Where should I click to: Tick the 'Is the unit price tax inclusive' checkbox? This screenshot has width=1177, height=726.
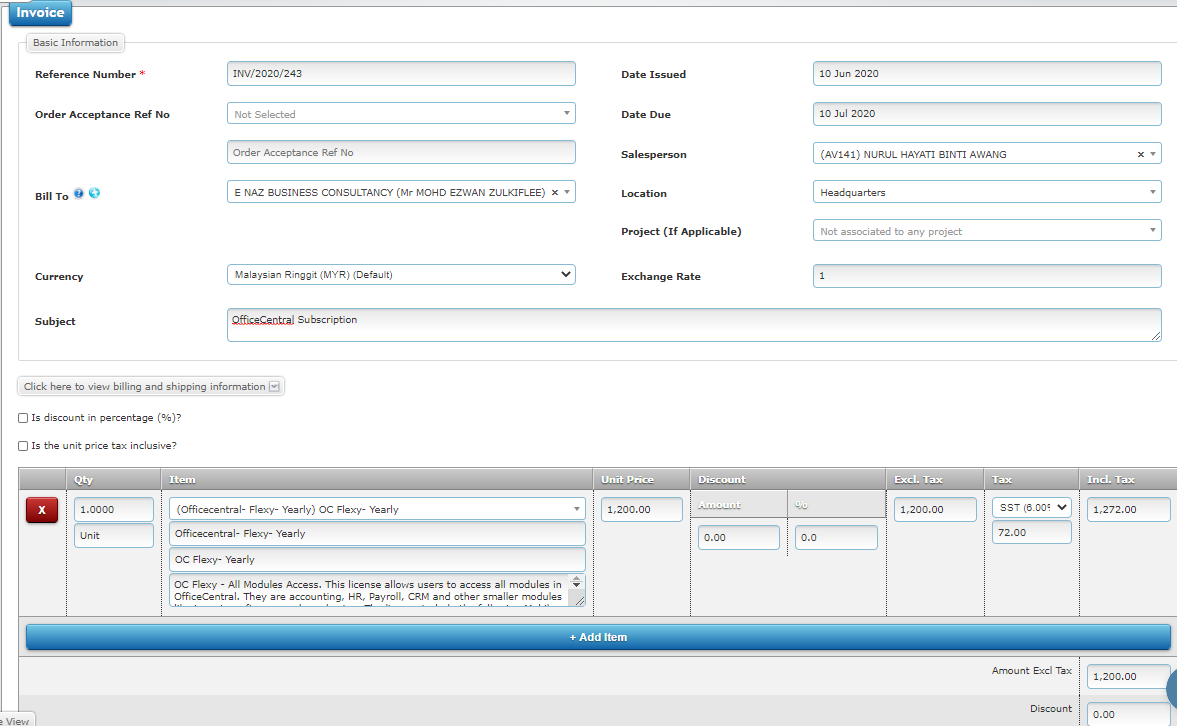23,446
